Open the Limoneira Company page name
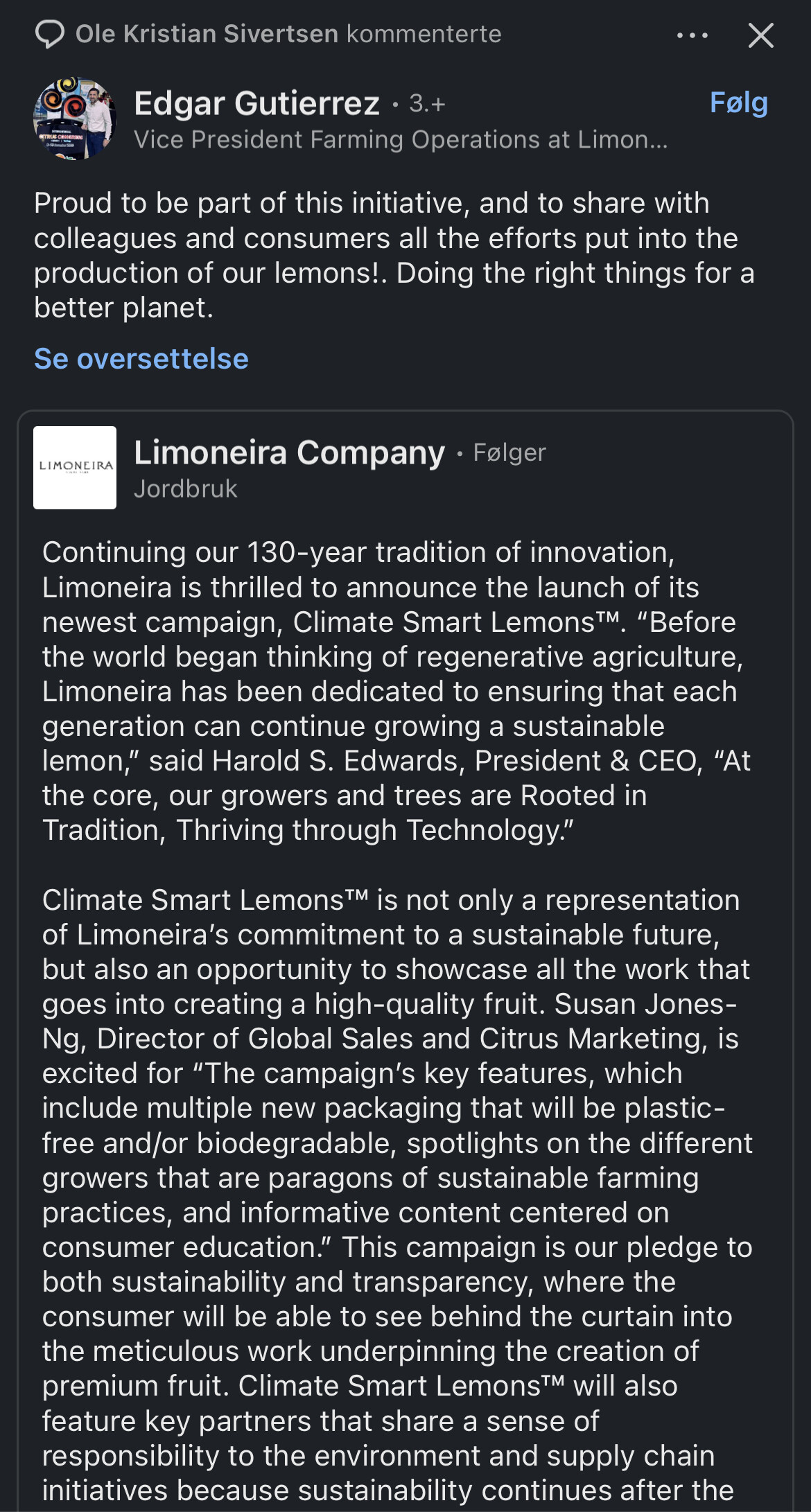Screen dimensions: 811x1512 (x=290, y=452)
